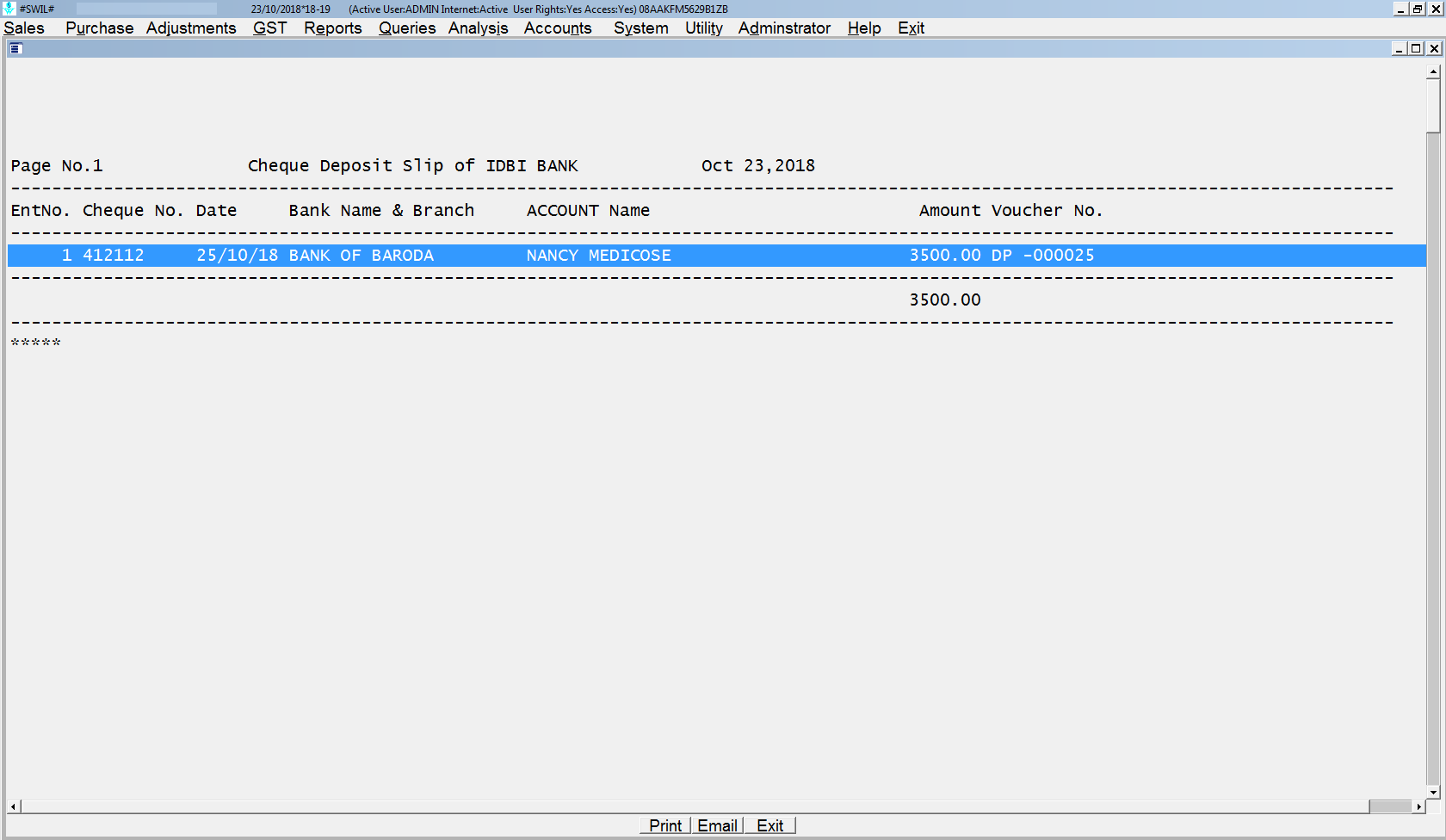
Task: Click the Cheque Deposit Slip of IDBI BANK title
Action: coord(413,166)
